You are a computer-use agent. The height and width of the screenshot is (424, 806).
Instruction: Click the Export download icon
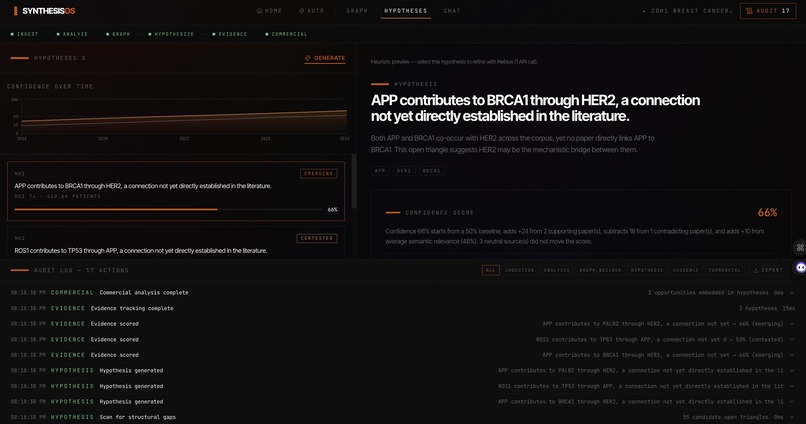(756, 270)
